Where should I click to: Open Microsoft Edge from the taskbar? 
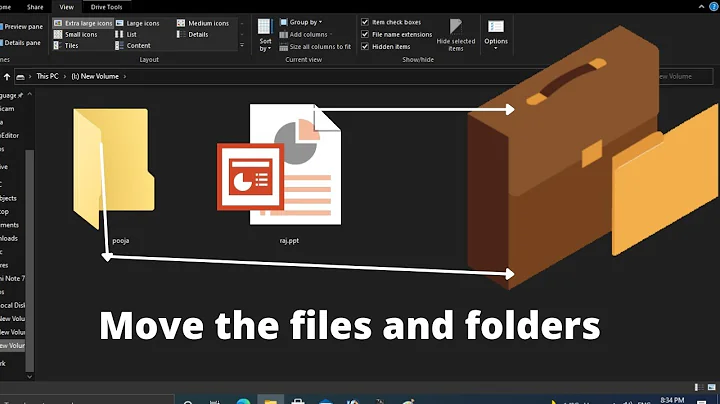tap(243, 401)
